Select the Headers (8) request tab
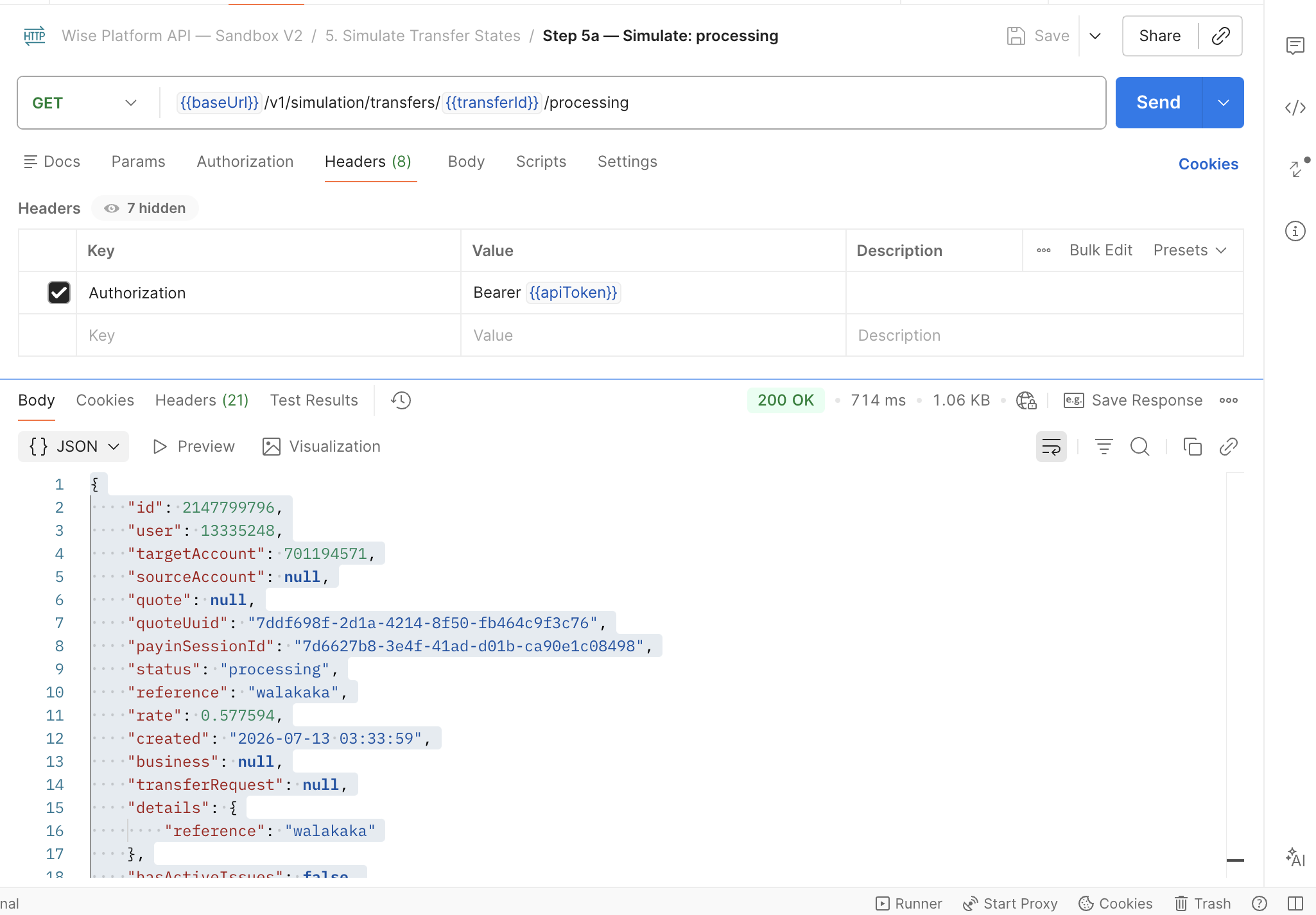 click(368, 162)
